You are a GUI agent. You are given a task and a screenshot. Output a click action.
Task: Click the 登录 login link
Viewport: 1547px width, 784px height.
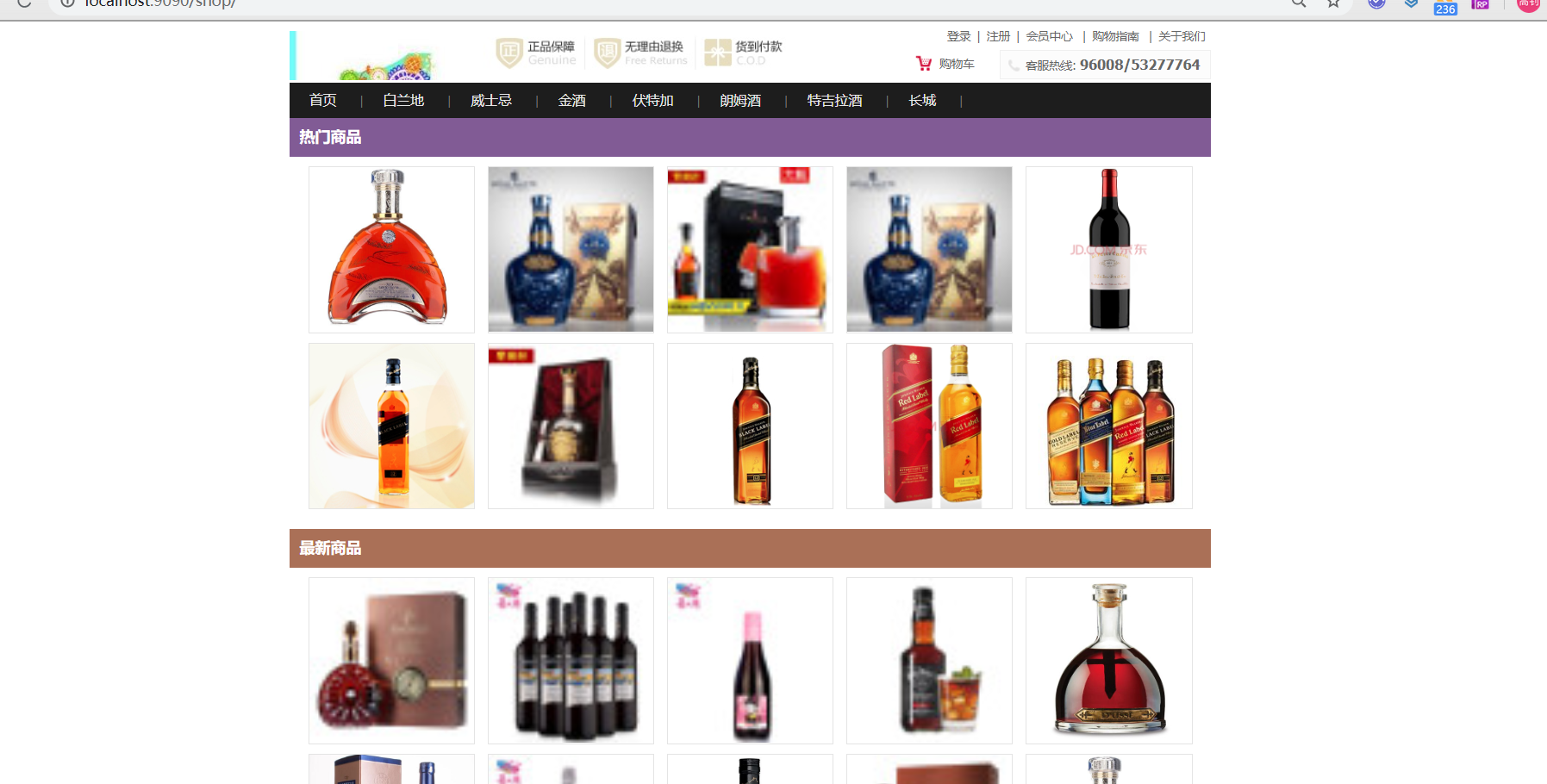click(959, 36)
